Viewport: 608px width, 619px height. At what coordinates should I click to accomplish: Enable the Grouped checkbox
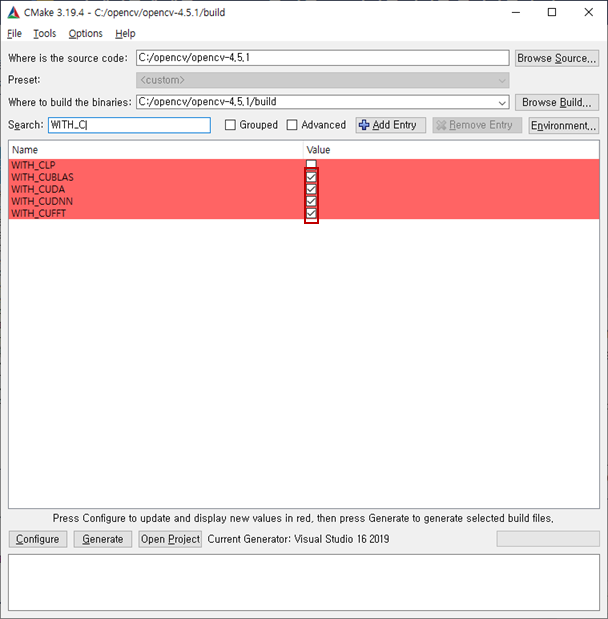[230, 125]
